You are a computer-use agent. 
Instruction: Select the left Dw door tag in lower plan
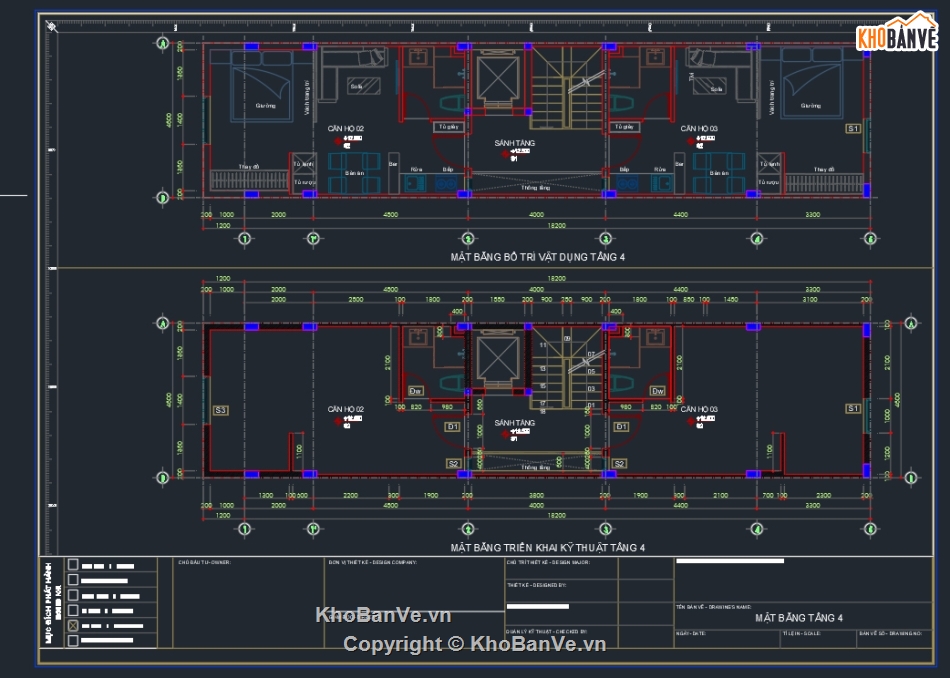[x=416, y=390]
